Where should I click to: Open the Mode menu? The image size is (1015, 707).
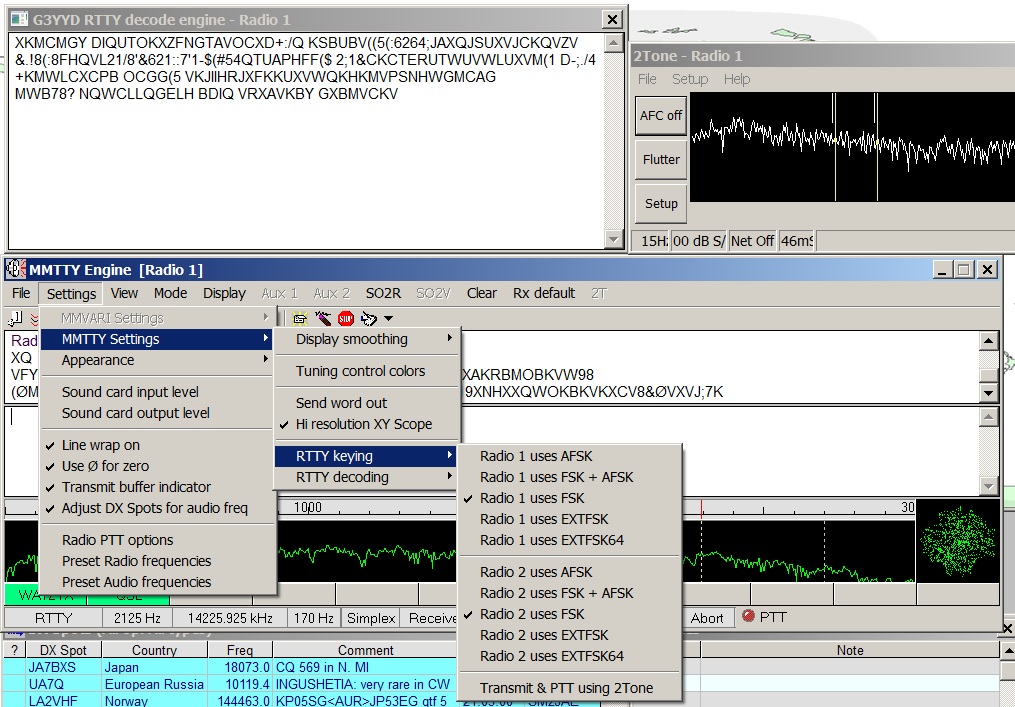(x=170, y=293)
